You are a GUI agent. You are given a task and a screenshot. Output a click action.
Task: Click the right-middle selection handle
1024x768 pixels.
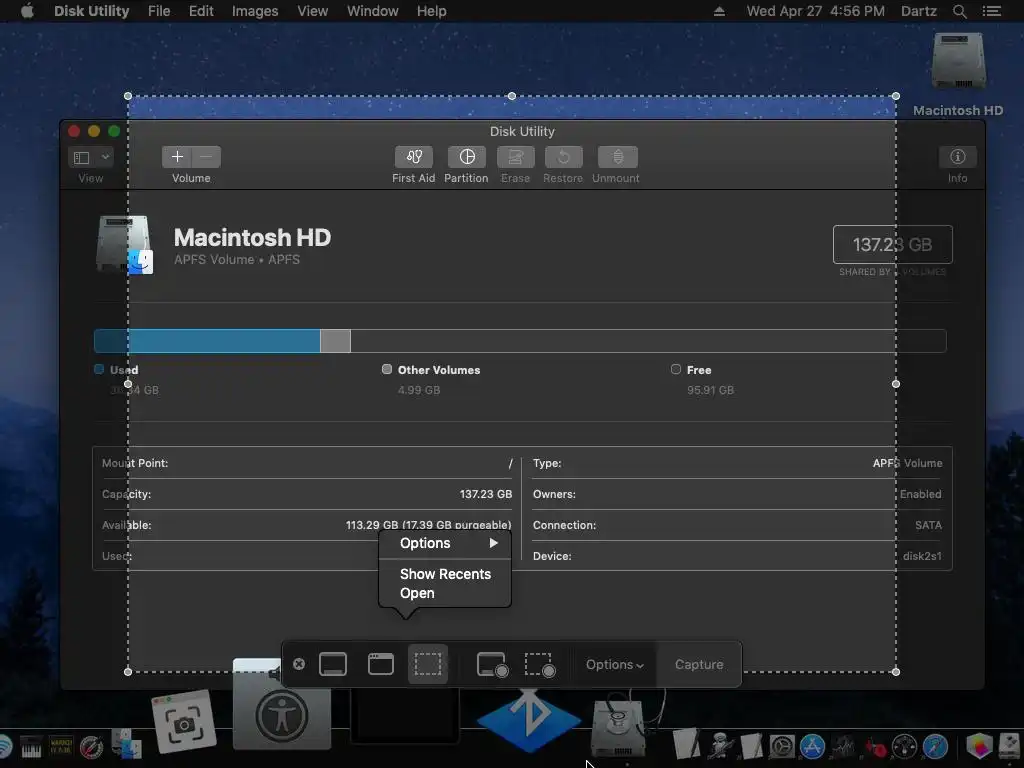click(x=896, y=384)
